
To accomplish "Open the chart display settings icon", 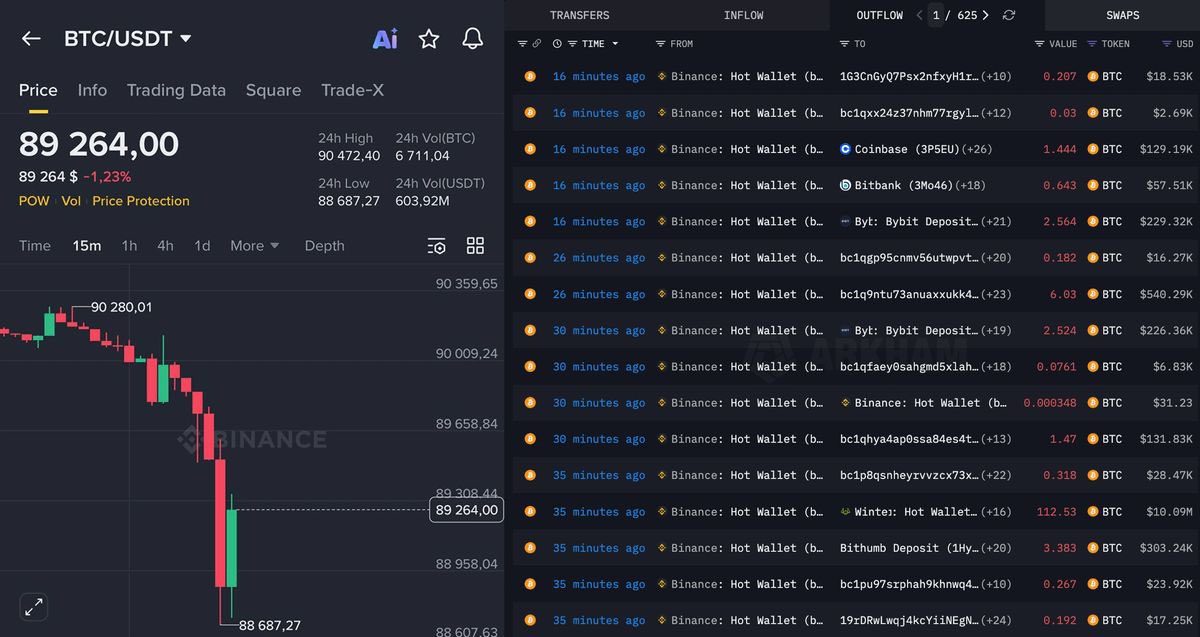I will [437, 245].
